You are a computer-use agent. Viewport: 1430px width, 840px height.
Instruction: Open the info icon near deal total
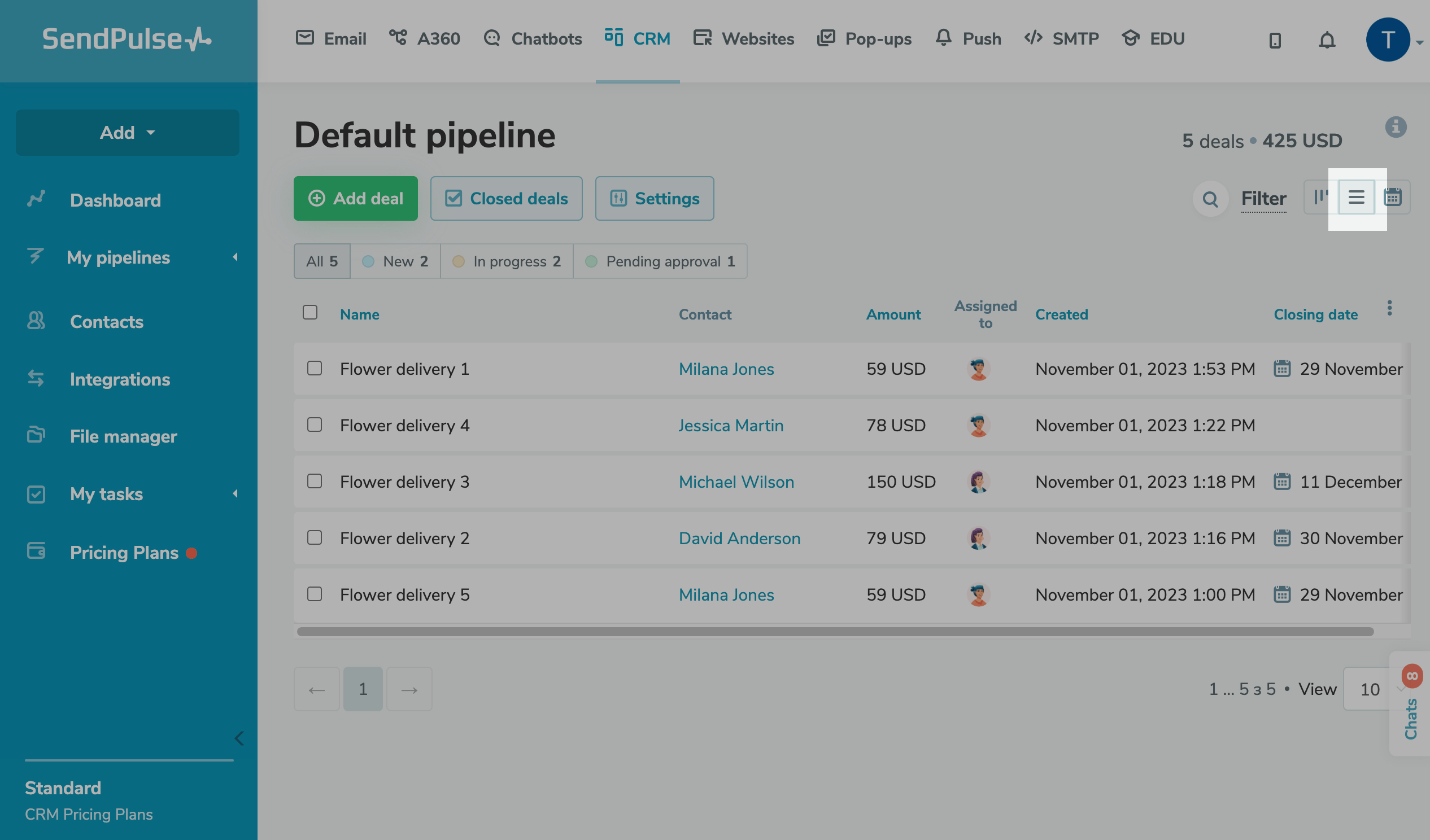click(1396, 127)
